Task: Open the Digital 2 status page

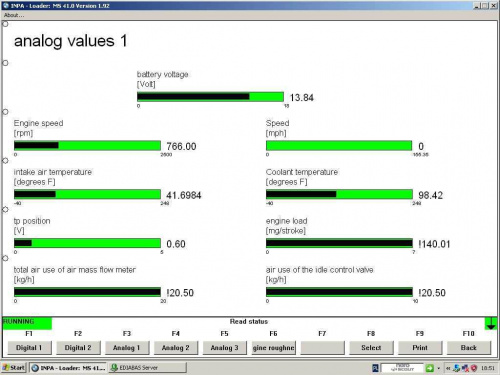Action: point(78,348)
